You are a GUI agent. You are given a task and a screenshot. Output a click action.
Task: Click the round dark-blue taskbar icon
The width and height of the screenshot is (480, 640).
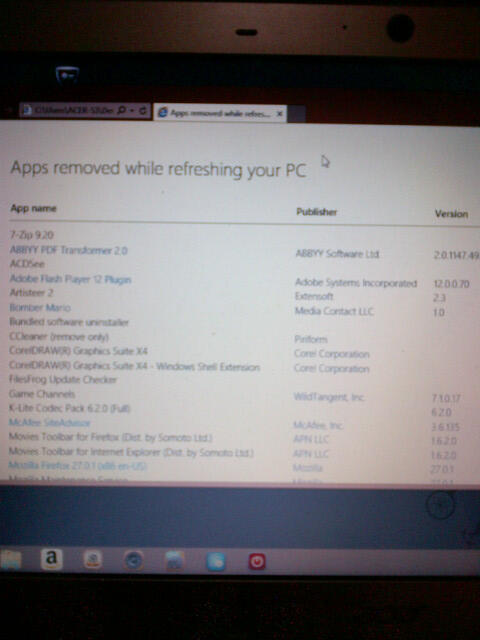pos(133,560)
